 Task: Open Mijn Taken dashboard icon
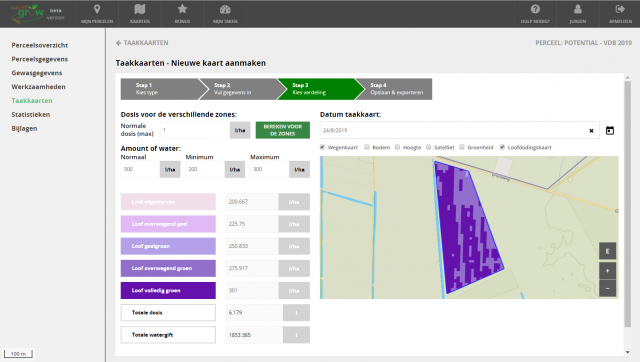[x=225, y=9]
